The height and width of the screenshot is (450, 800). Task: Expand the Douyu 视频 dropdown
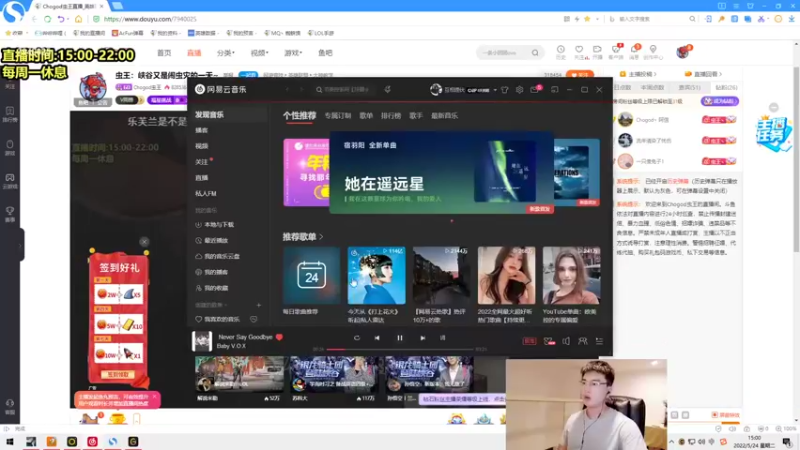(259, 53)
